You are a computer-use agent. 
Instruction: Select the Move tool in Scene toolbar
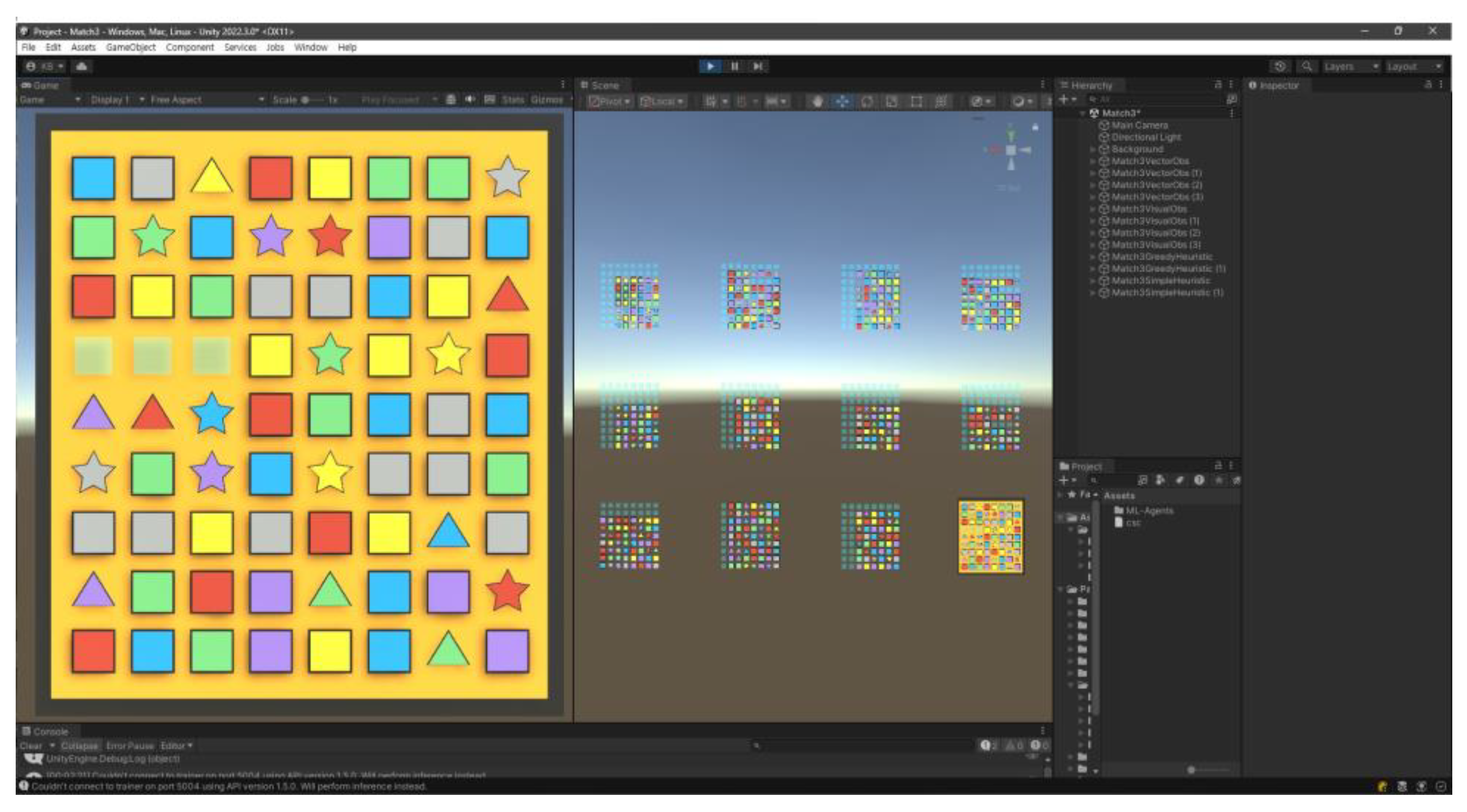point(842,101)
